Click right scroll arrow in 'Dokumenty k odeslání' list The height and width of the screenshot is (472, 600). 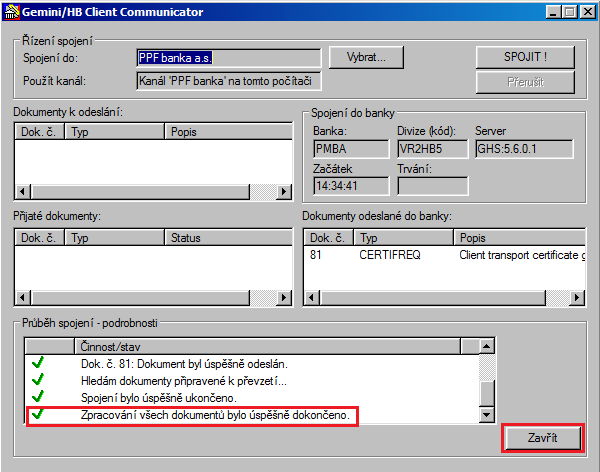[284, 191]
